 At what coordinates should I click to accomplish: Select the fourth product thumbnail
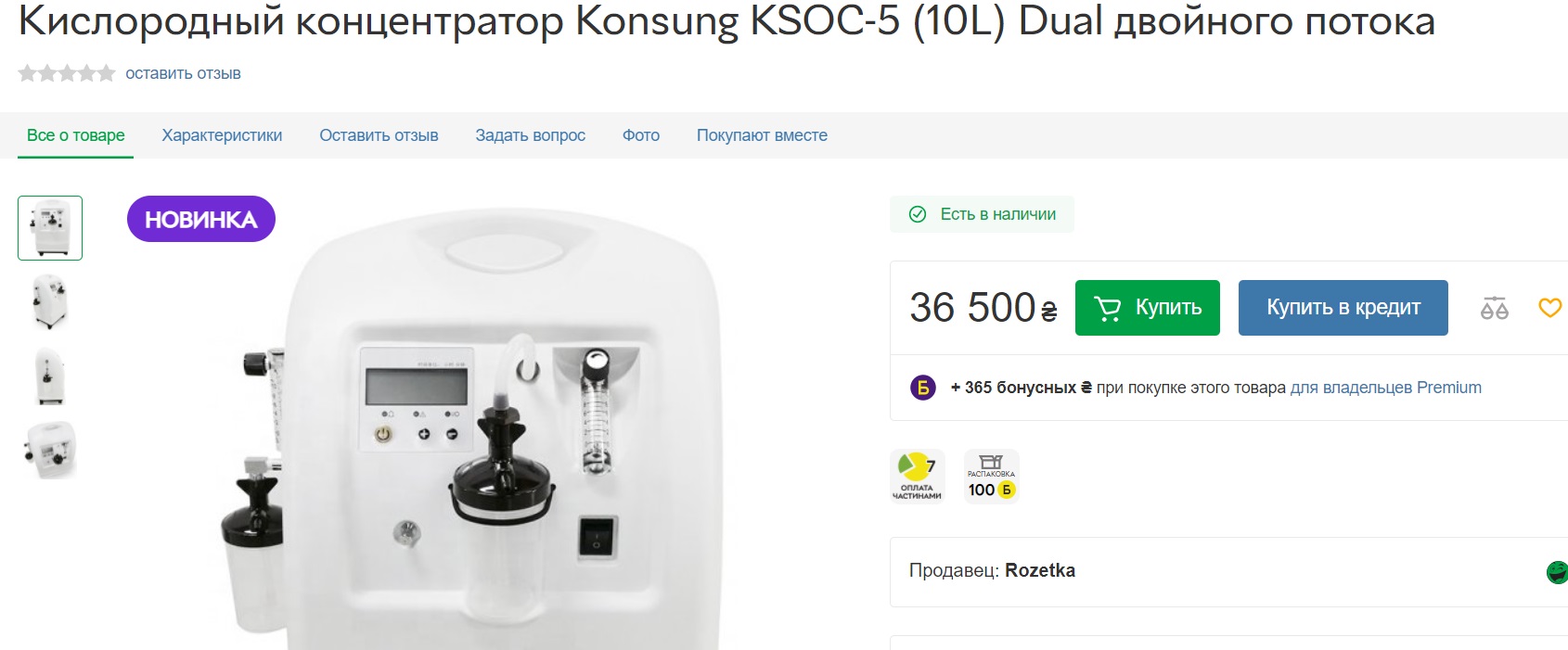[50, 451]
